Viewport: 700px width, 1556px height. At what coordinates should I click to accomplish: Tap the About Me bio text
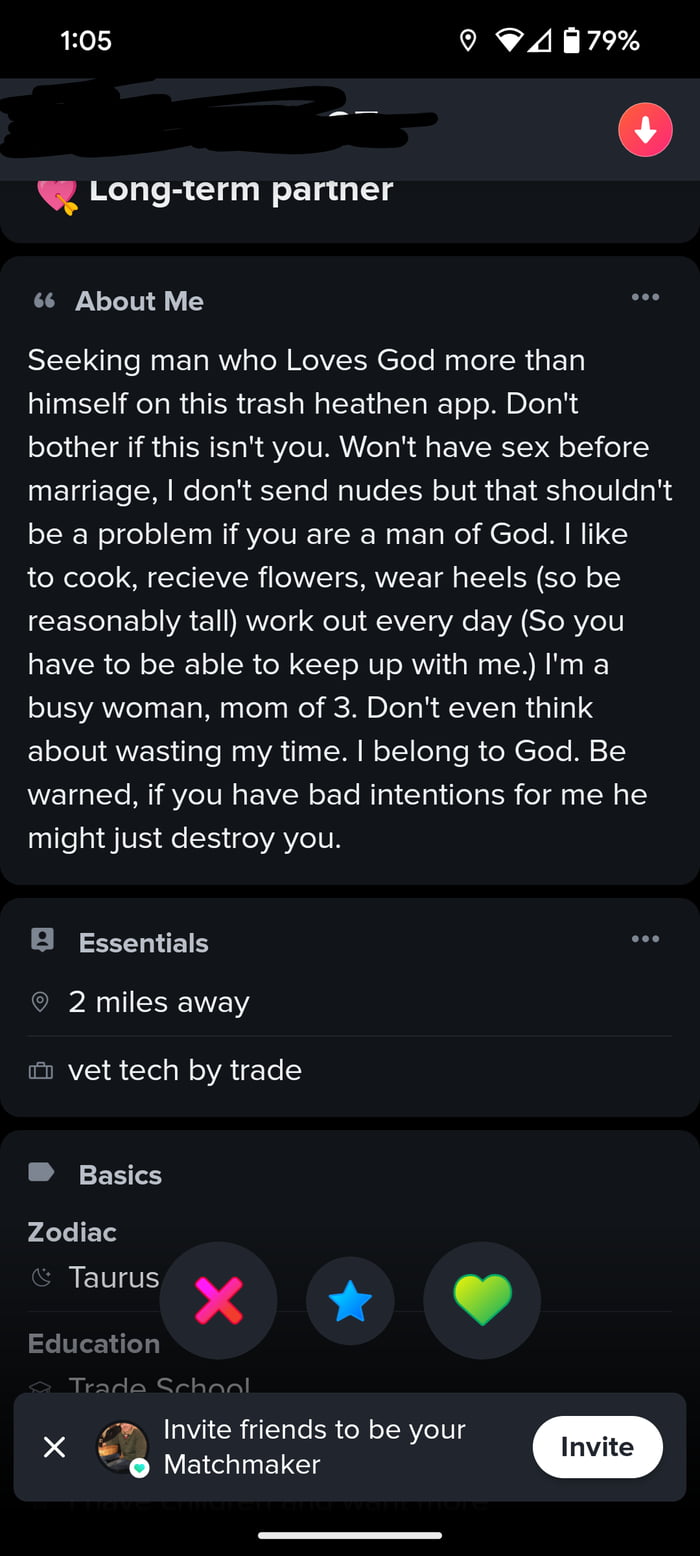(x=340, y=598)
